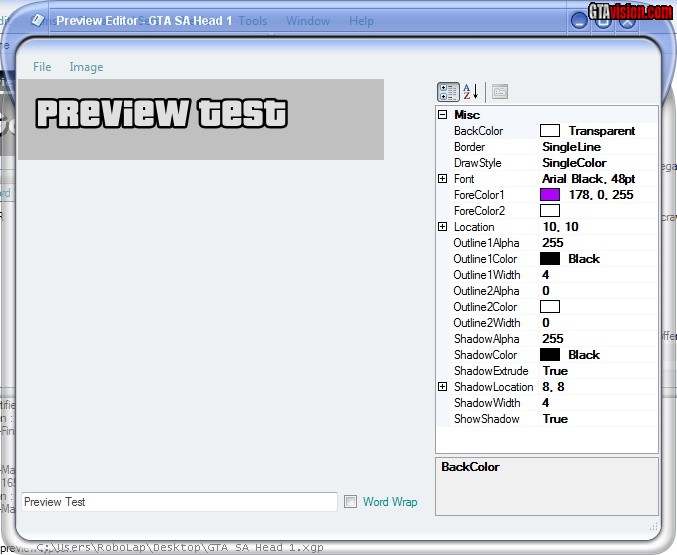Click the black Outline1Color swatch

pos(550,259)
